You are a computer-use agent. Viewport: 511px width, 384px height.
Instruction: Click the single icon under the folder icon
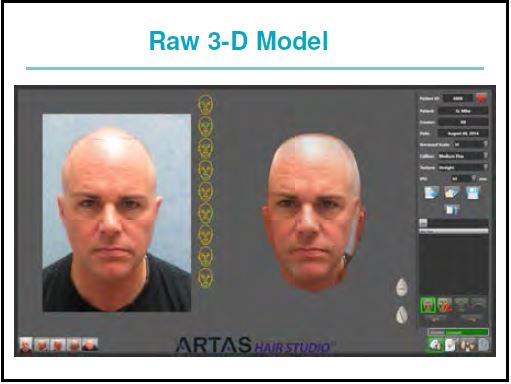pos(452,210)
